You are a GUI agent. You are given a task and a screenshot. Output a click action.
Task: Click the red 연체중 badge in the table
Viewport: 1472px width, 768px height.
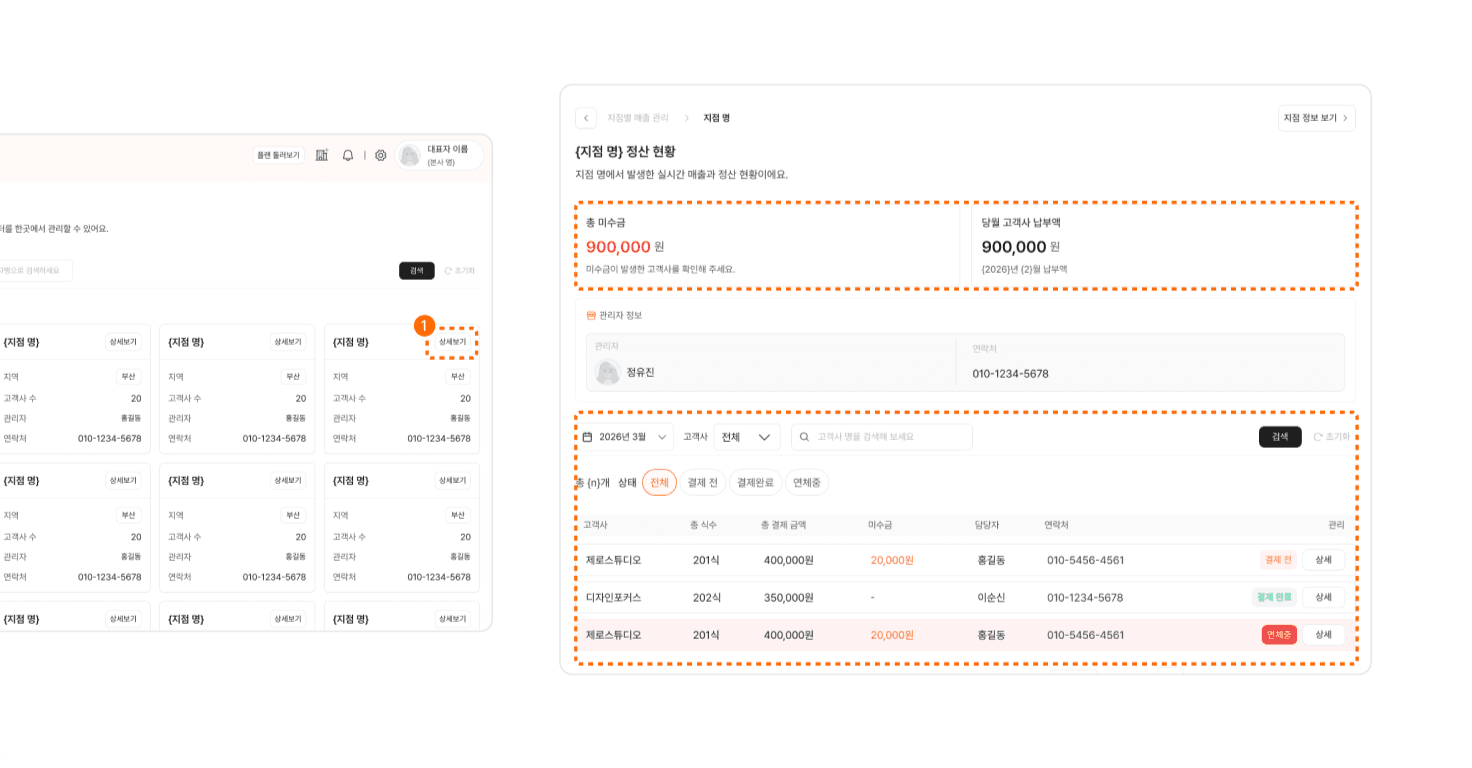click(x=1279, y=635)
